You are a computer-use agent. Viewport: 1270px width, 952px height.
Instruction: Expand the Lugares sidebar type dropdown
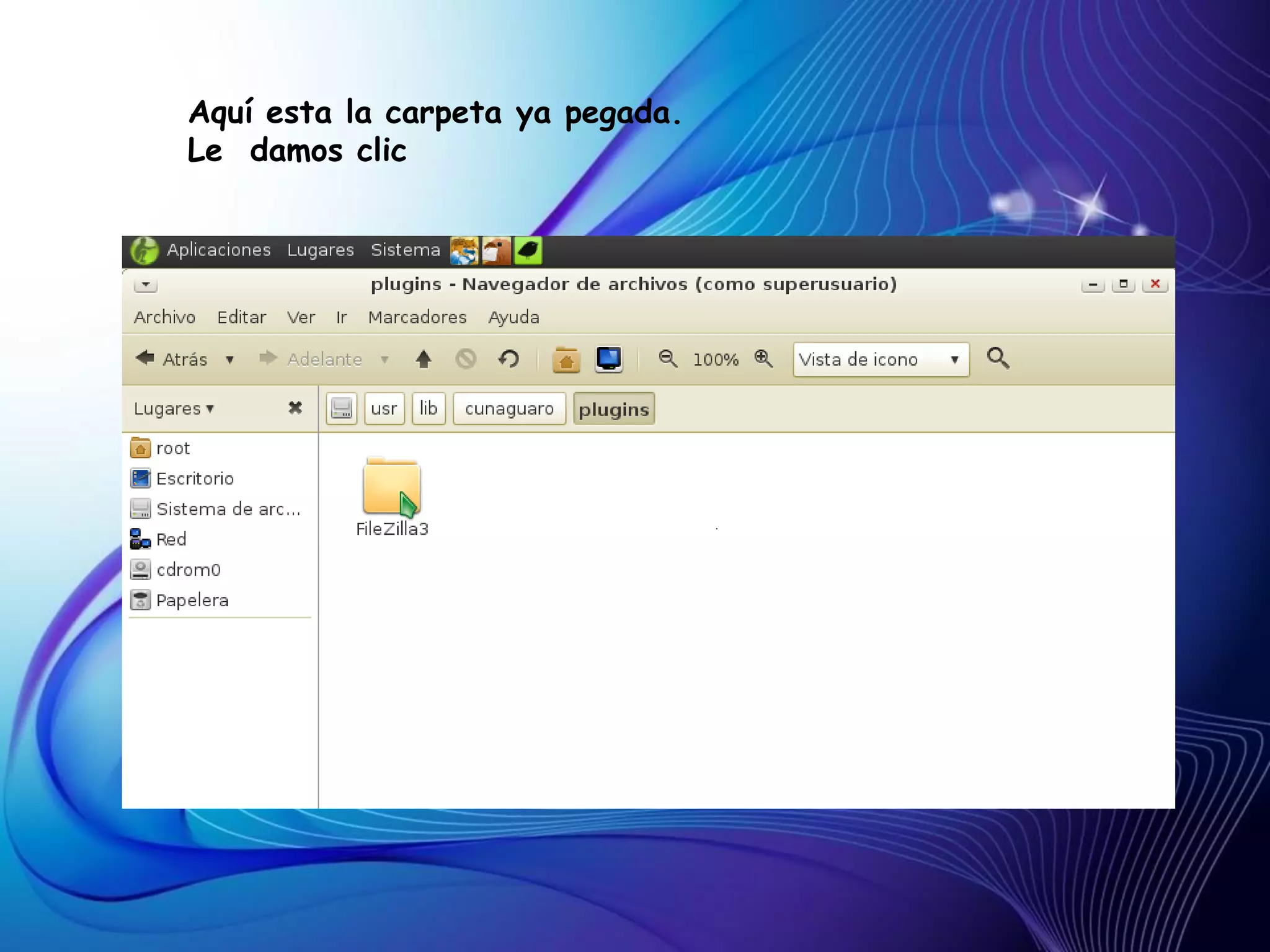point(174,408)
